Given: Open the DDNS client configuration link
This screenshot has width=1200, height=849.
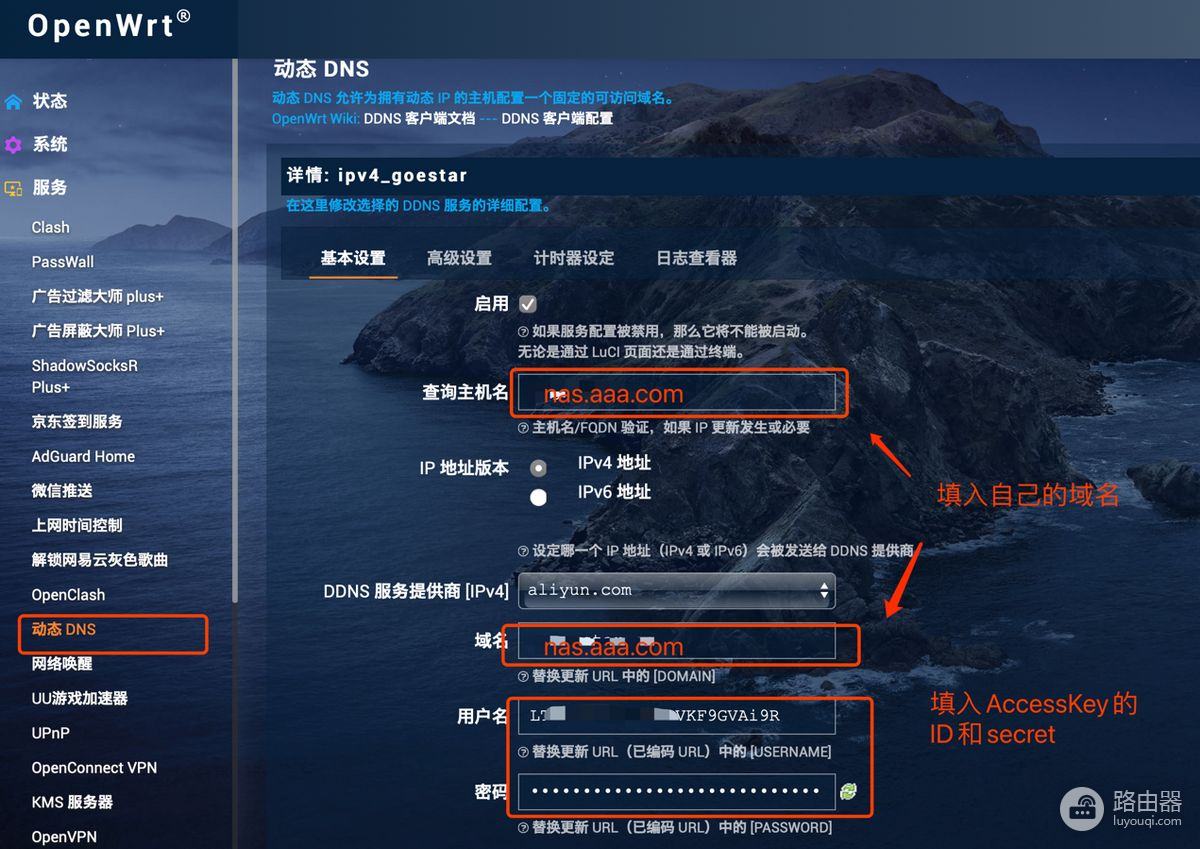Looking at the screenshot, I should [557, 118].
